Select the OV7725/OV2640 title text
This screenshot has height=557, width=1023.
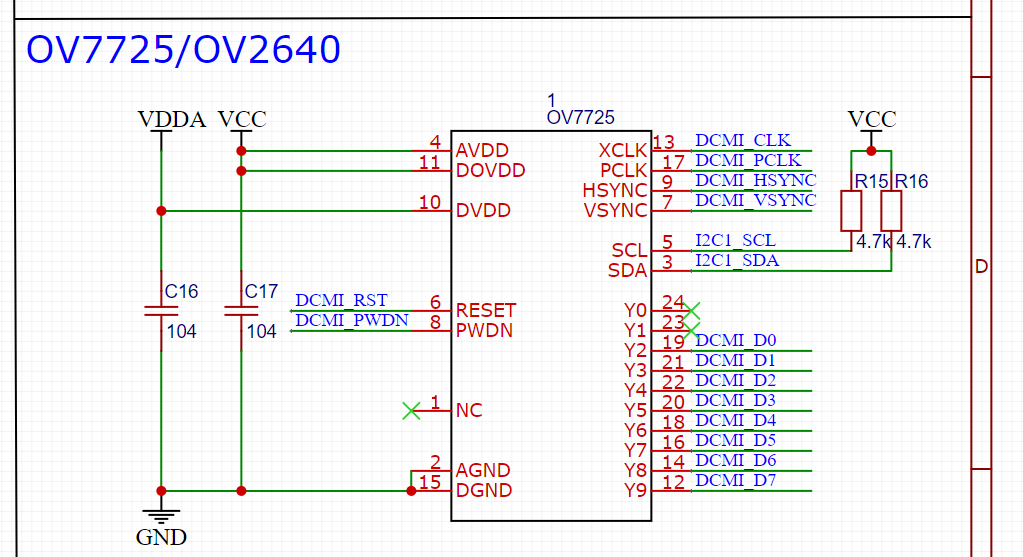coord(183,50)
